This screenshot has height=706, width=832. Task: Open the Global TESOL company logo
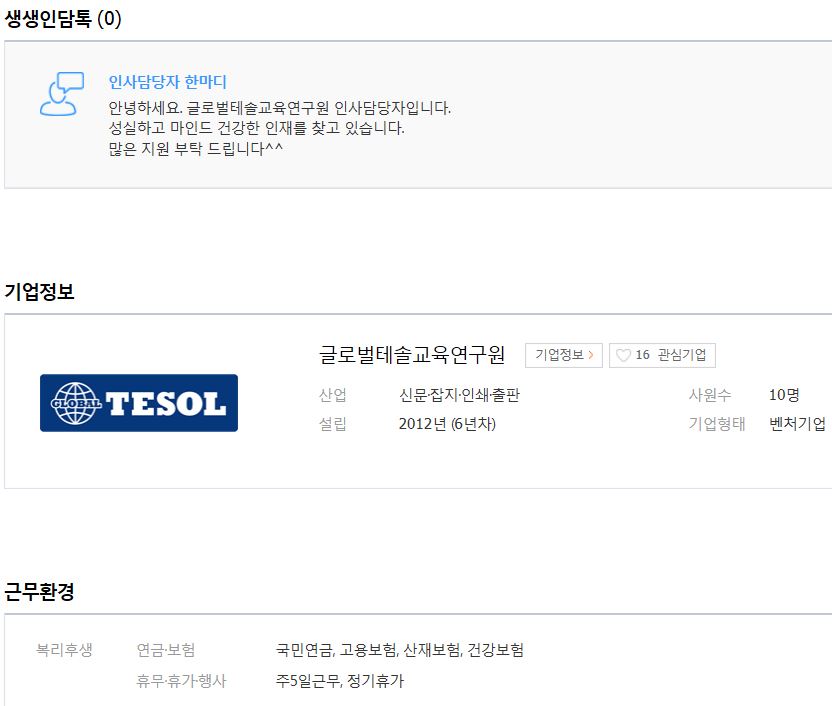(139, 403)
